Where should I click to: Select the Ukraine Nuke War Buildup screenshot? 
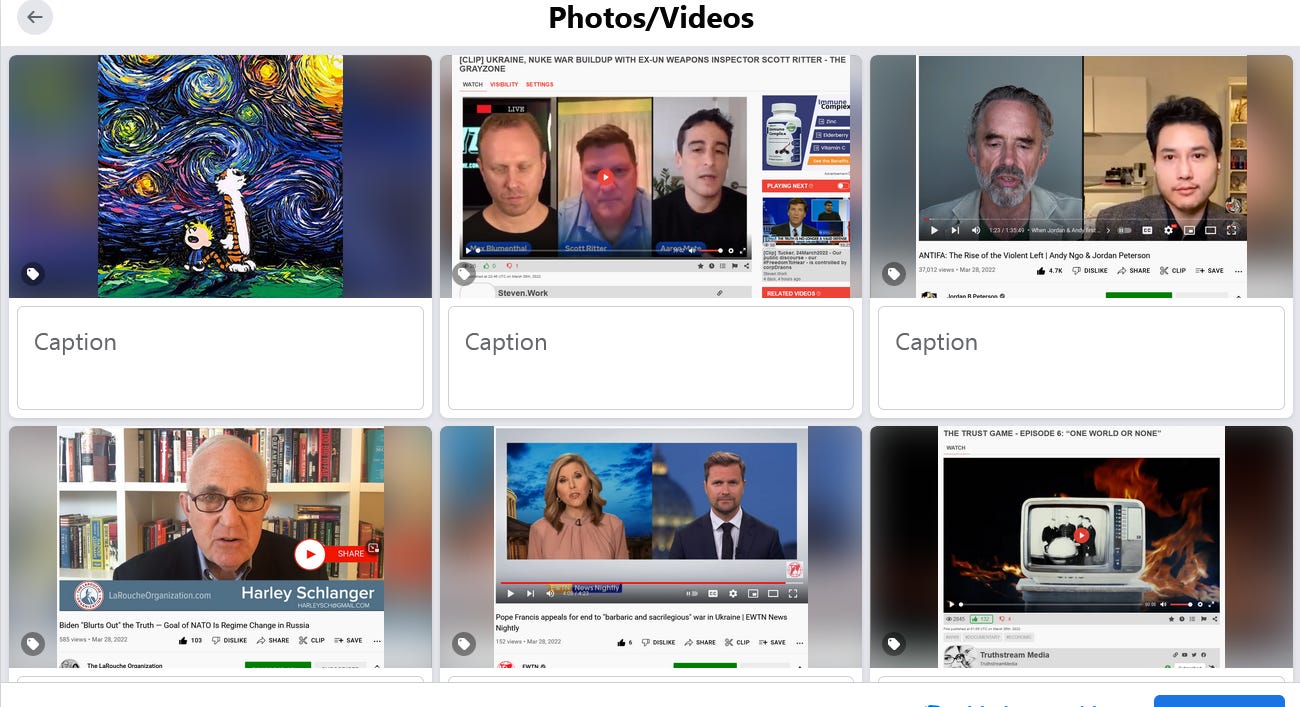[x=650, y=176]
